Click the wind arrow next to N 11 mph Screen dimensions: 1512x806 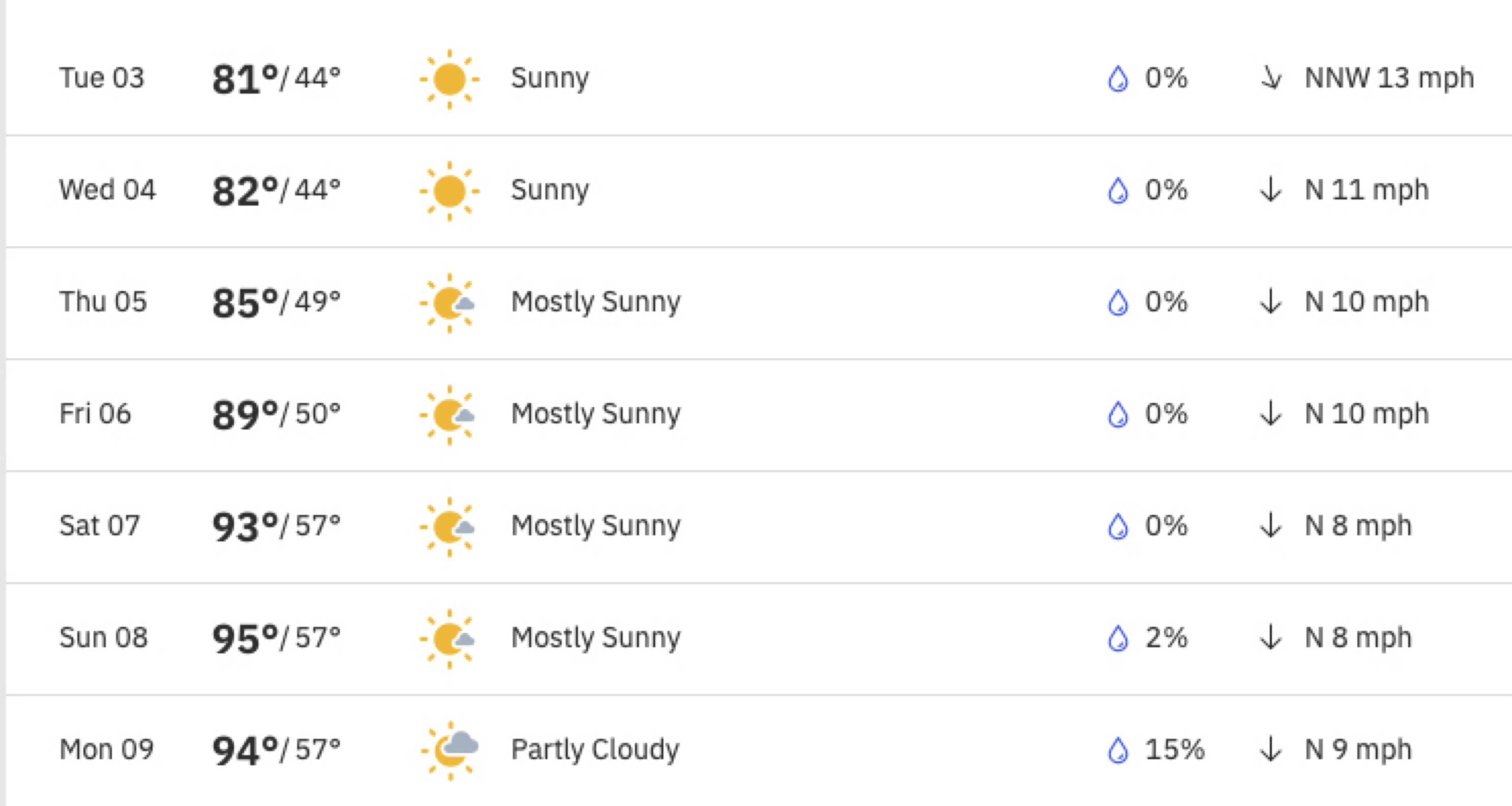1271,190
